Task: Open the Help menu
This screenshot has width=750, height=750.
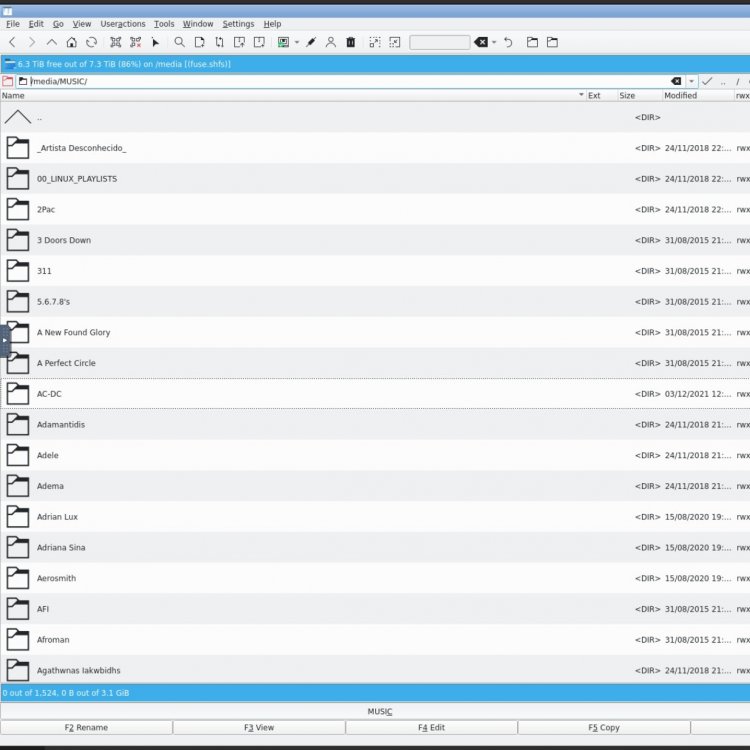Action: pyautogui.click(x=272, y=24)
